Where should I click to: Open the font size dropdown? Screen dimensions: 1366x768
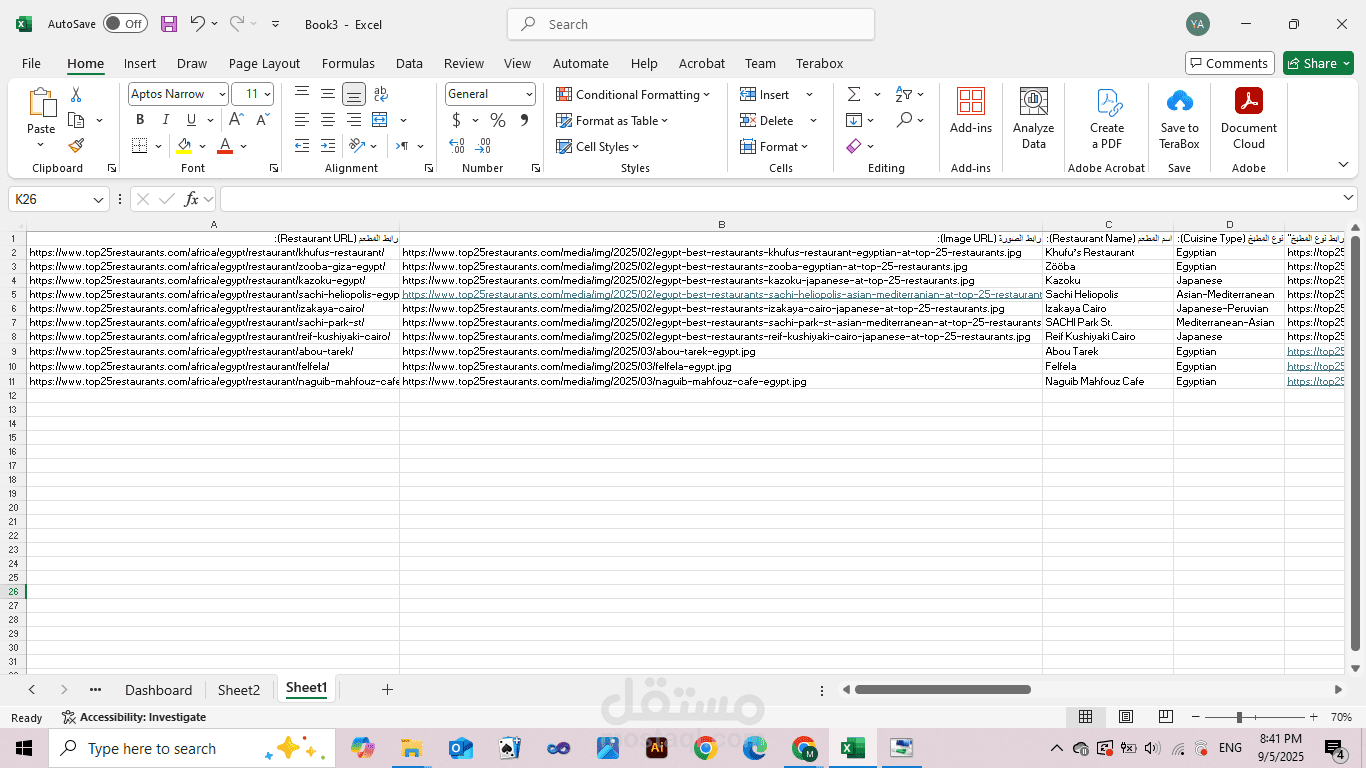267,94
